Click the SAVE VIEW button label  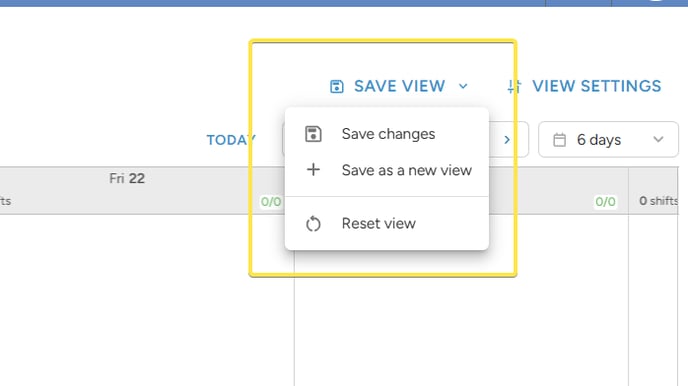[x=399, y=86]
